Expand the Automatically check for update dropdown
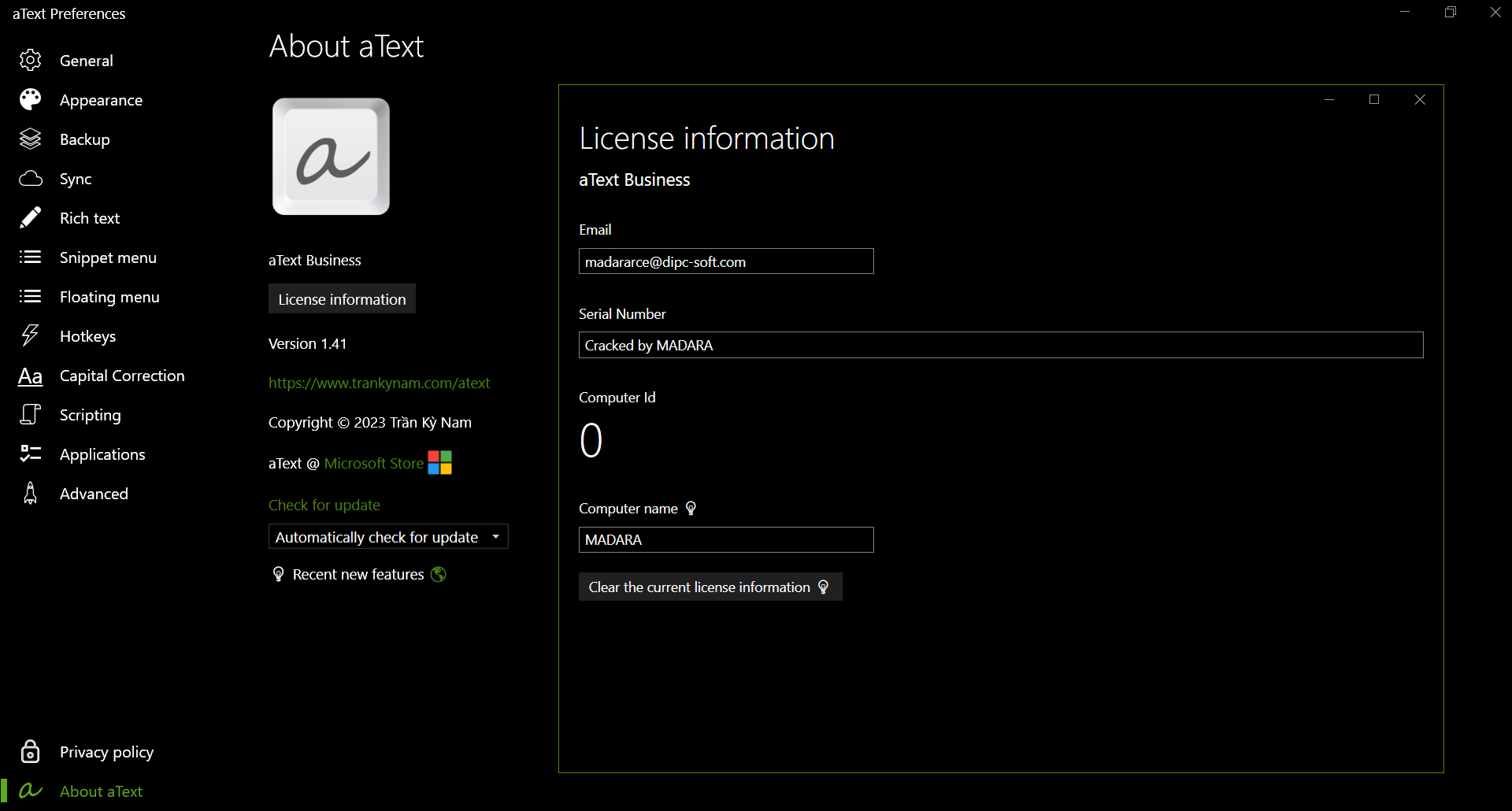1512x811 pixels. click(x=388, y=536)
